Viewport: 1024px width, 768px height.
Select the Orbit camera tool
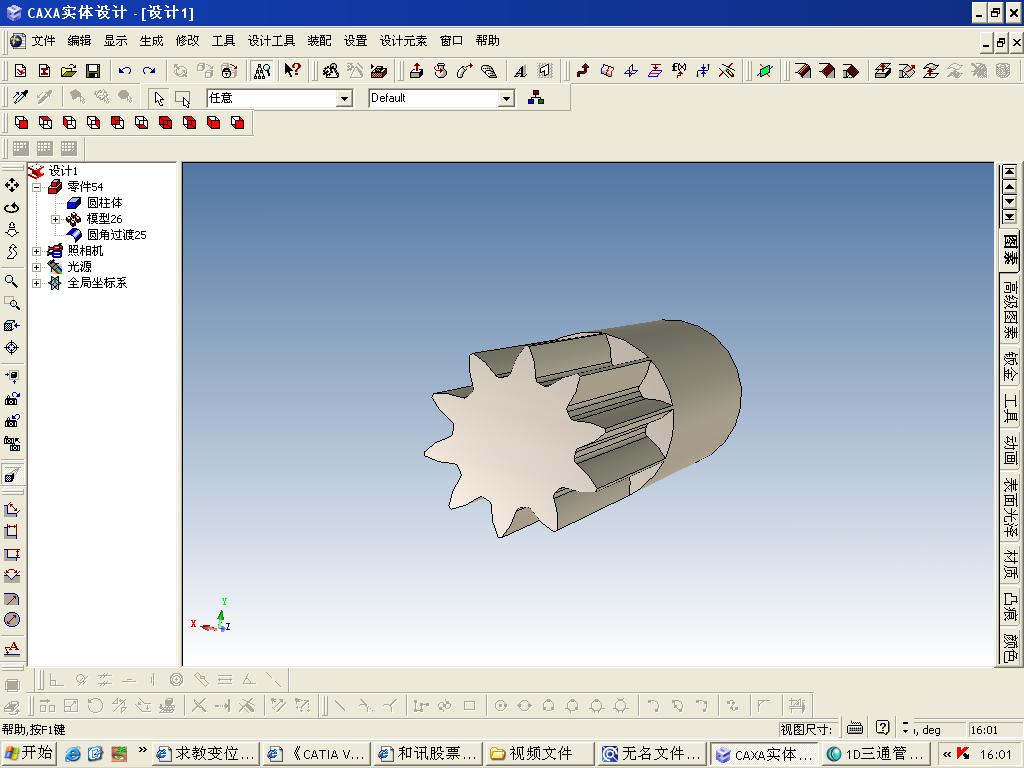coord(12,208)
